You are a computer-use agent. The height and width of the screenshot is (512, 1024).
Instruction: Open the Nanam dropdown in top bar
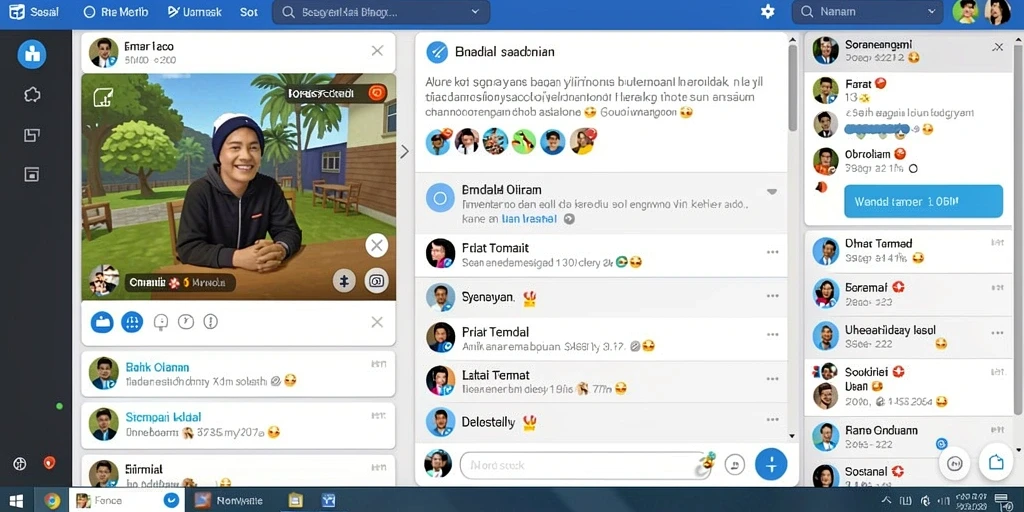(867, 12)
